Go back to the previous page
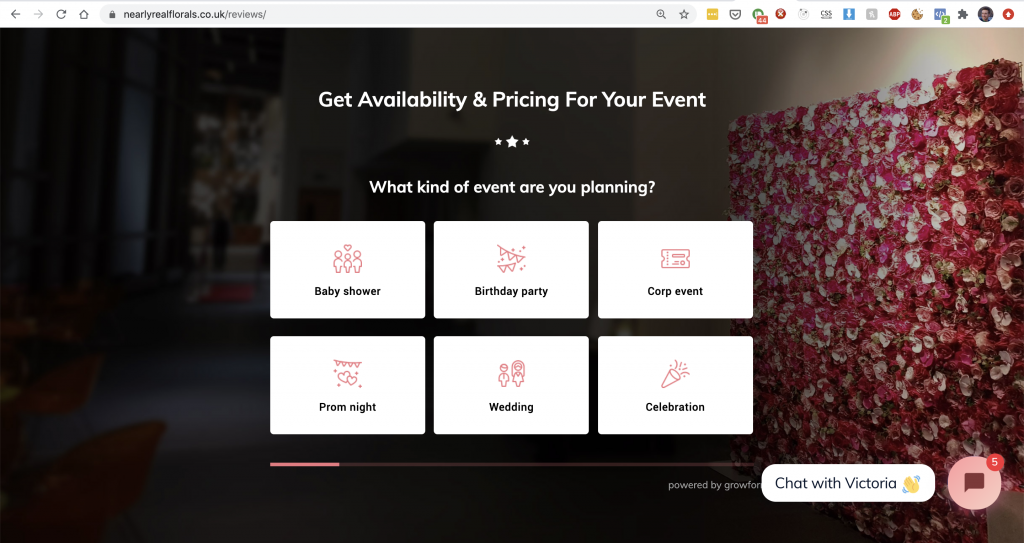 point(15,14)
